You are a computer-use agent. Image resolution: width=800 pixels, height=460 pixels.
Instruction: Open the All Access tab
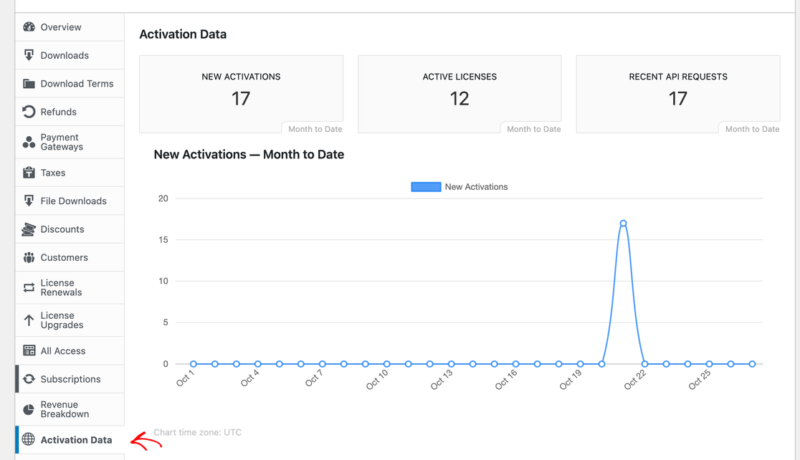point(70,351)
